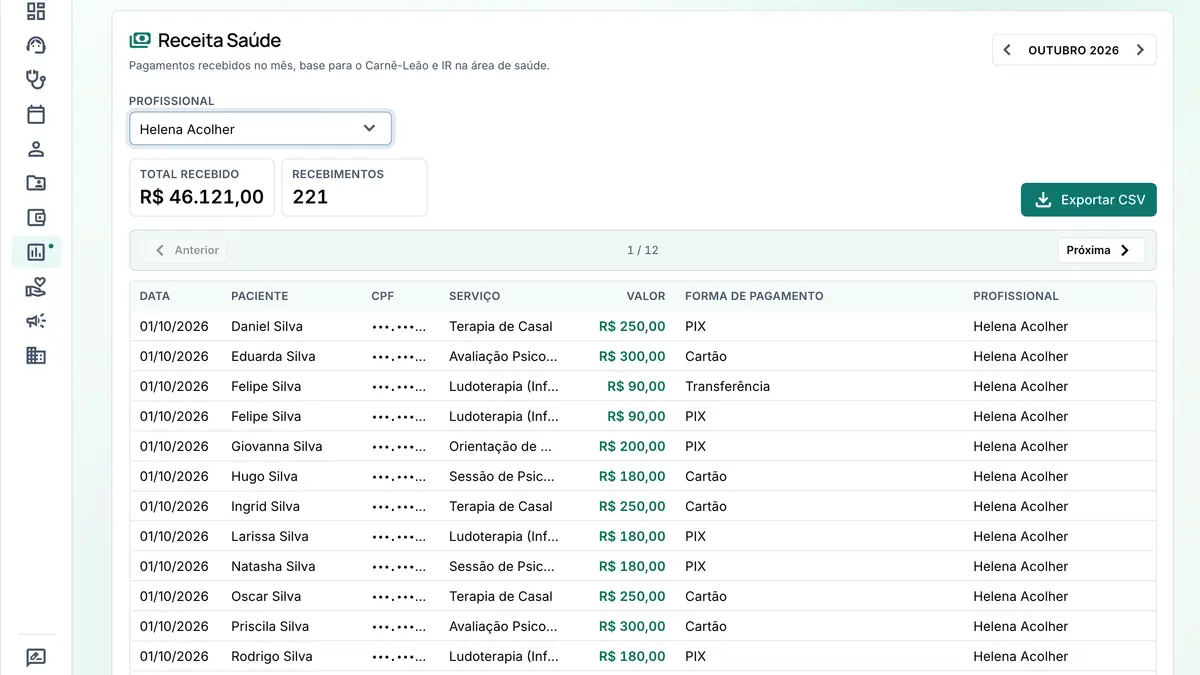Viewport: 1200px width, 675px height.
Task: Go to next page with Próxima button
Action: point(1101,250)
